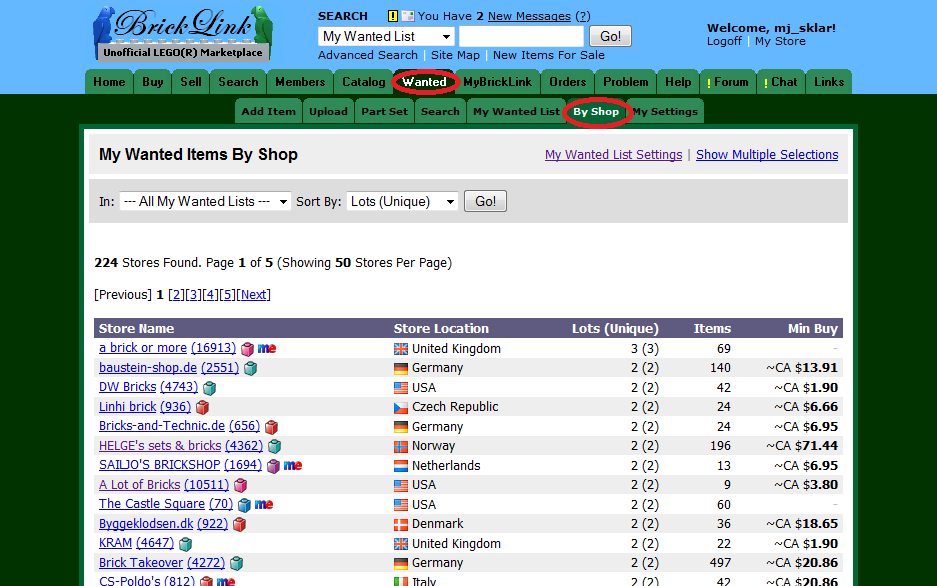
Task: Click Netherlands flag icon
Action: (400, 466)
